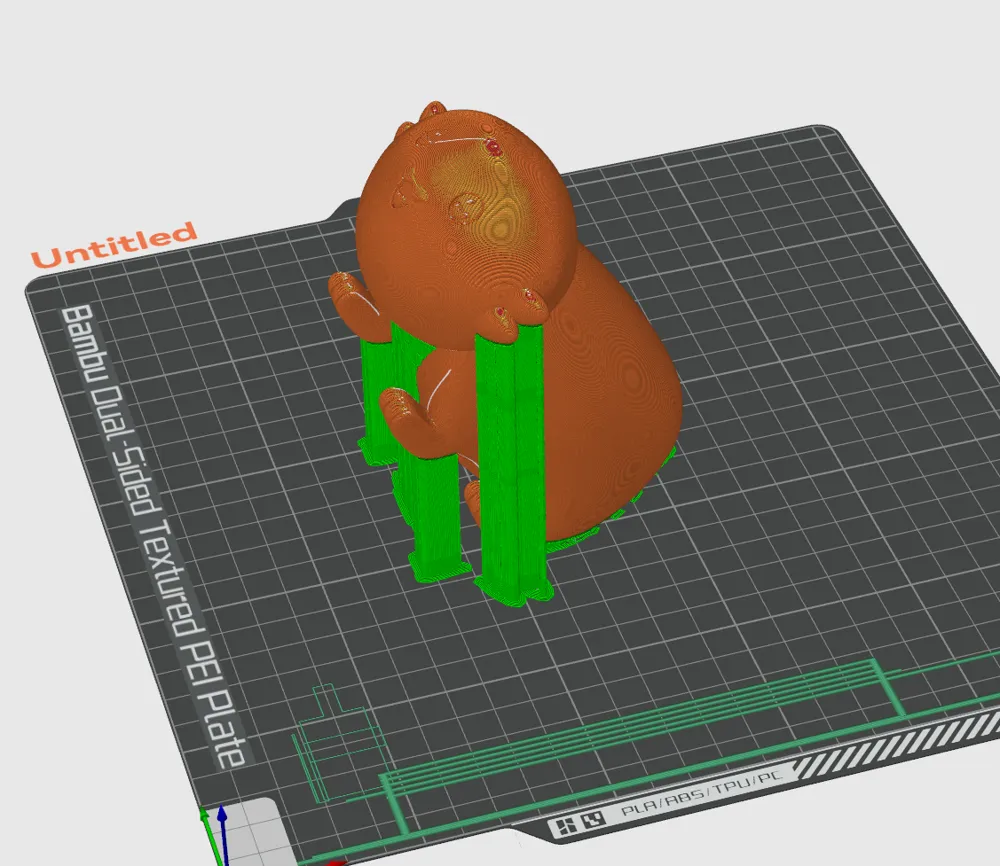Click the small ear atop the bear's head
1000x866 pixels.
point(432,111)
